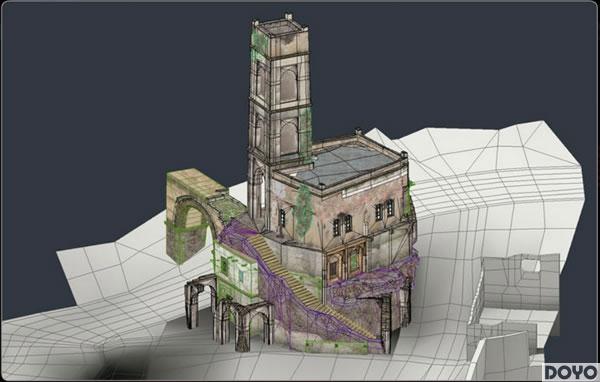Image resolution: width=600 pixels, height=382 pixels.
Task: Select the left pair of facade windows
Action: pos(342,225)
